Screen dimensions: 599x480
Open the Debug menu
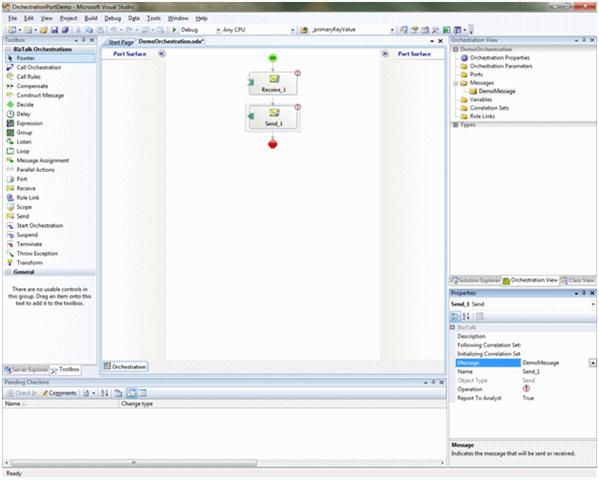(113, 18)
